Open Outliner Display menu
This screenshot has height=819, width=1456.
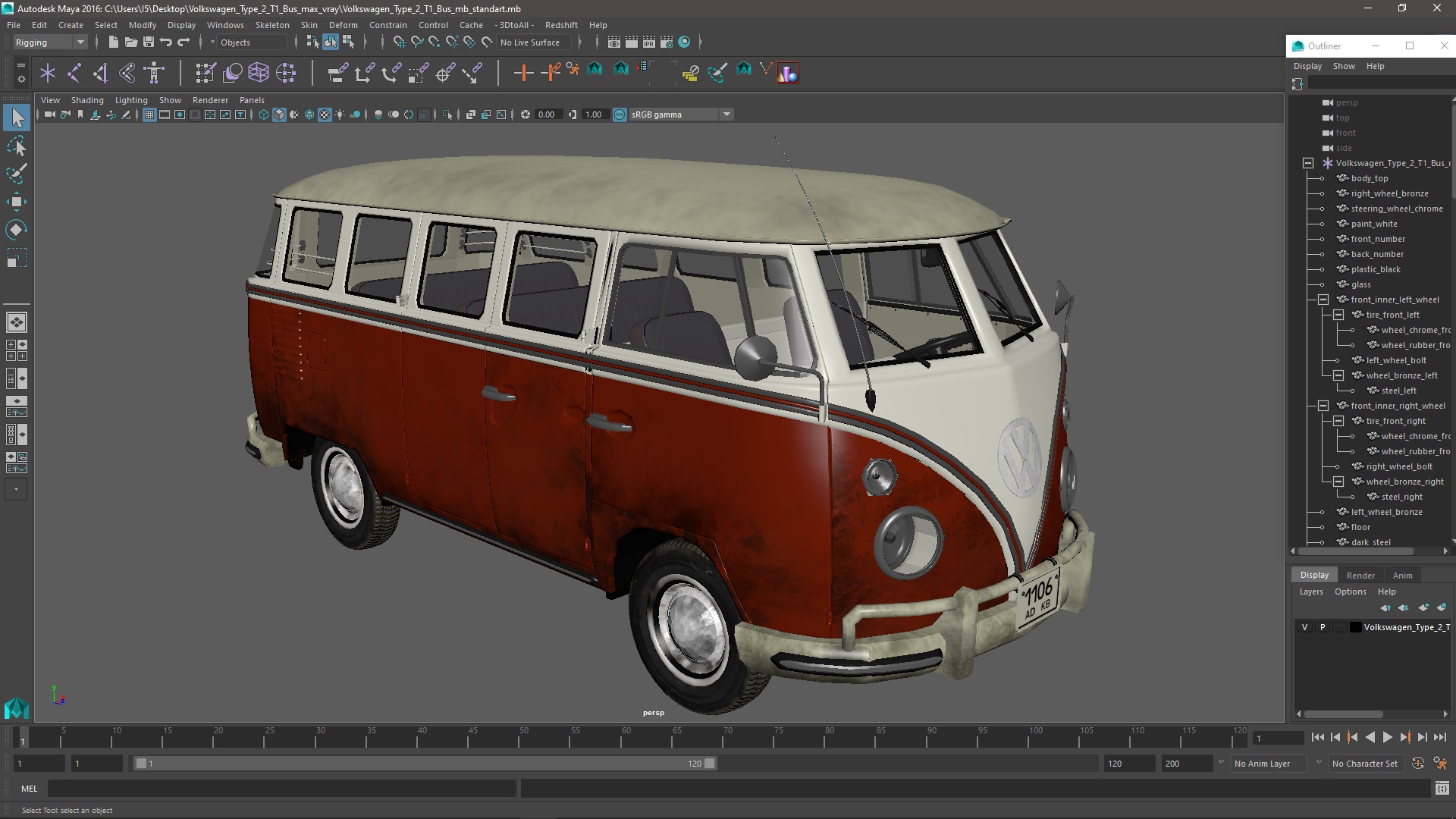[x=1307, y=66]
